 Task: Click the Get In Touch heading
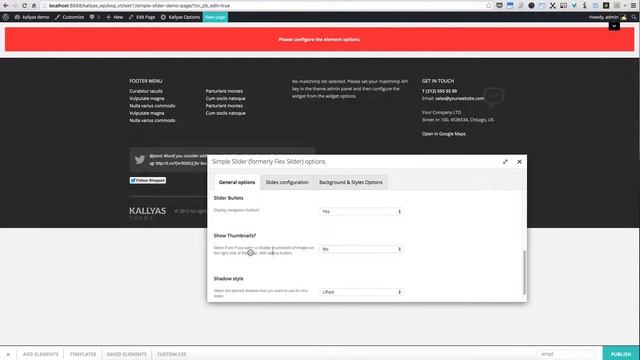click(438, 81)
